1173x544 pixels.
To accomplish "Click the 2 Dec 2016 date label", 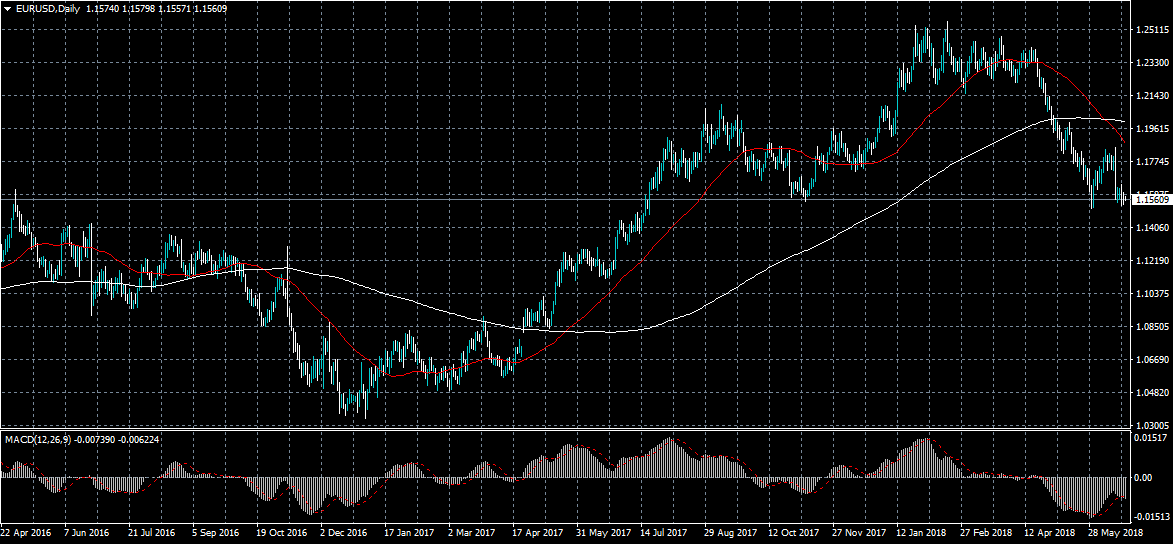I will pyautogui.click(x=345, y=533).
